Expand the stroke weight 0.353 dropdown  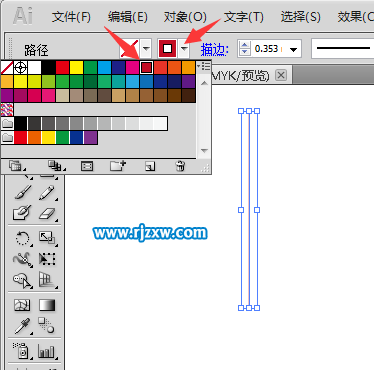coord(293,50)
